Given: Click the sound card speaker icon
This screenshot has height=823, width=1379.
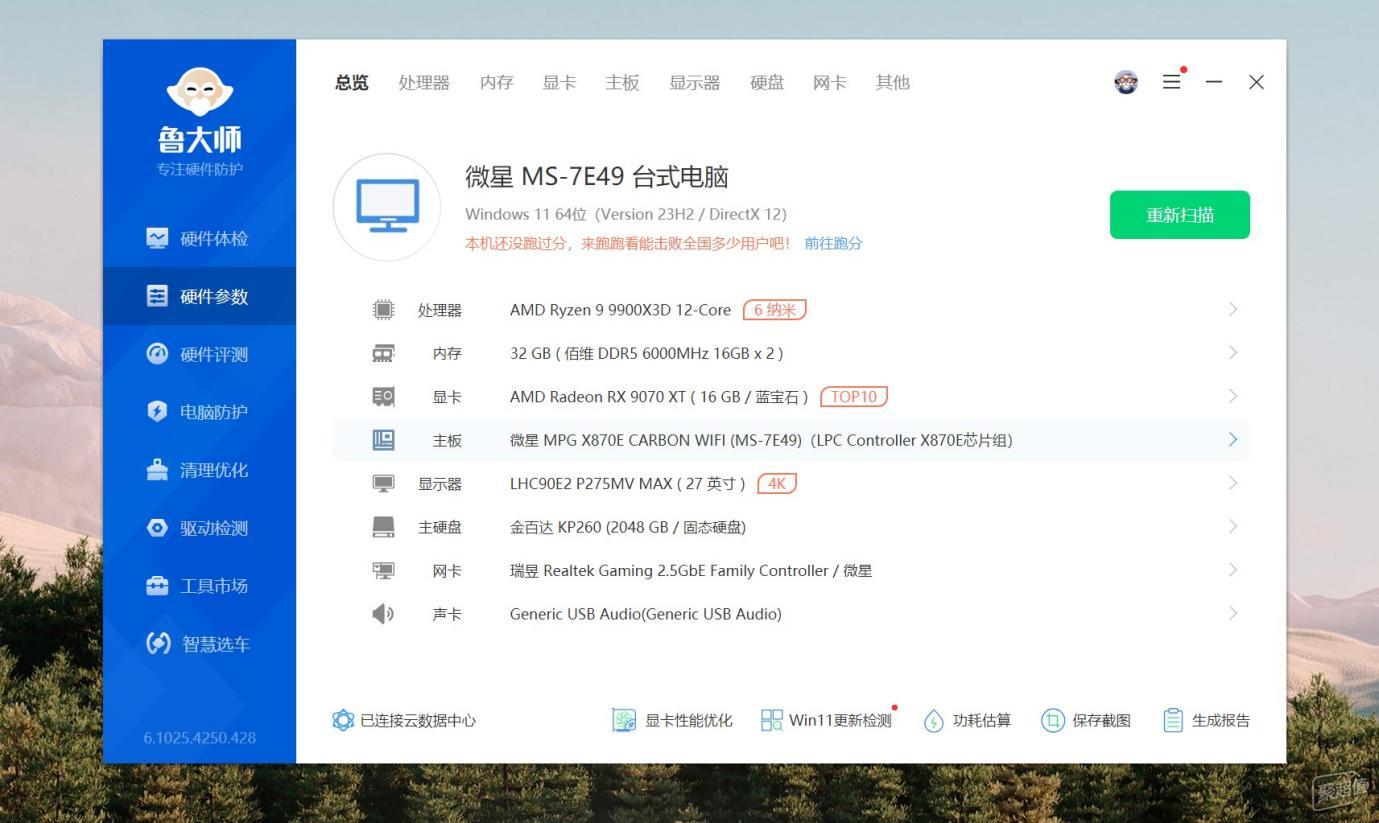Looking at the screenshot, I should tap(383, 613).
